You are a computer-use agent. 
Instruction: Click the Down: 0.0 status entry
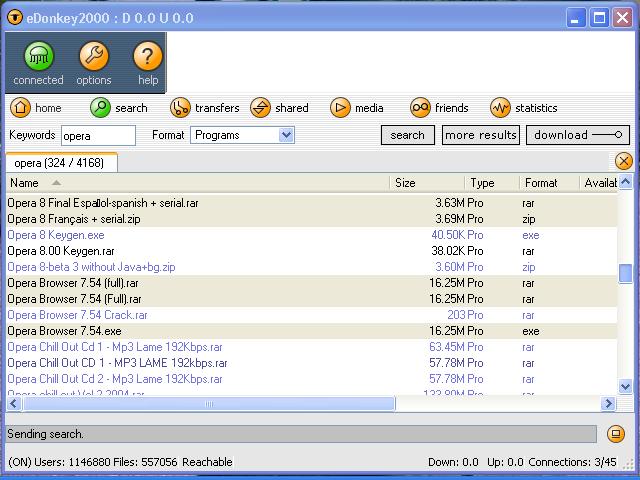(x=453, y=462)
